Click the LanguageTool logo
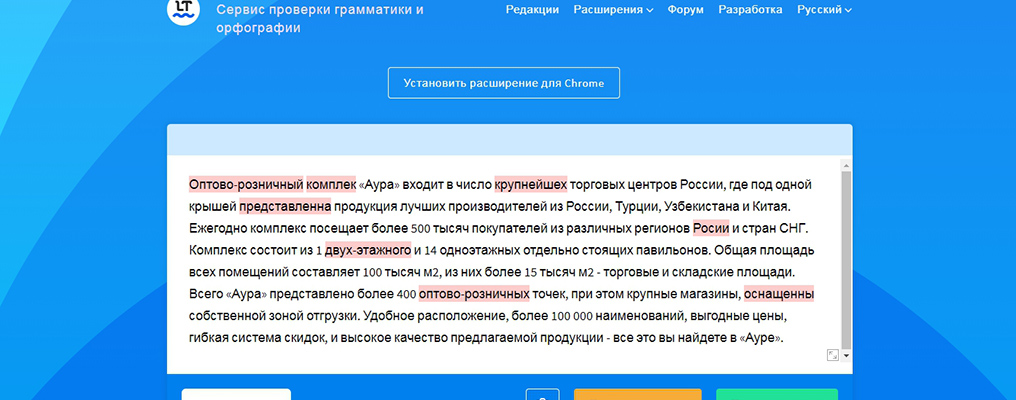This screenshot has height=400, width=1016. pyautogui.click(x=183, y=9)
